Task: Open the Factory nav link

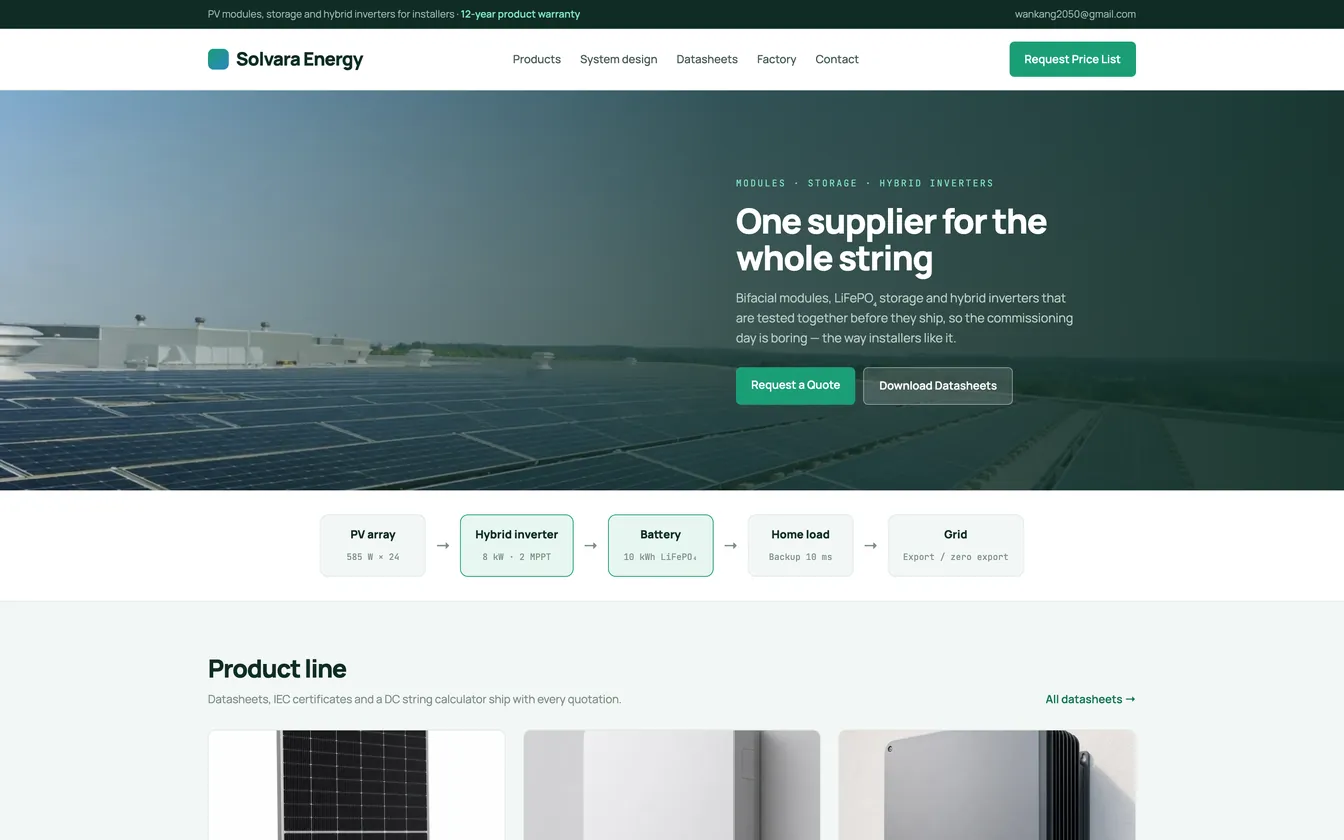Action: click(x=777, y=59)
